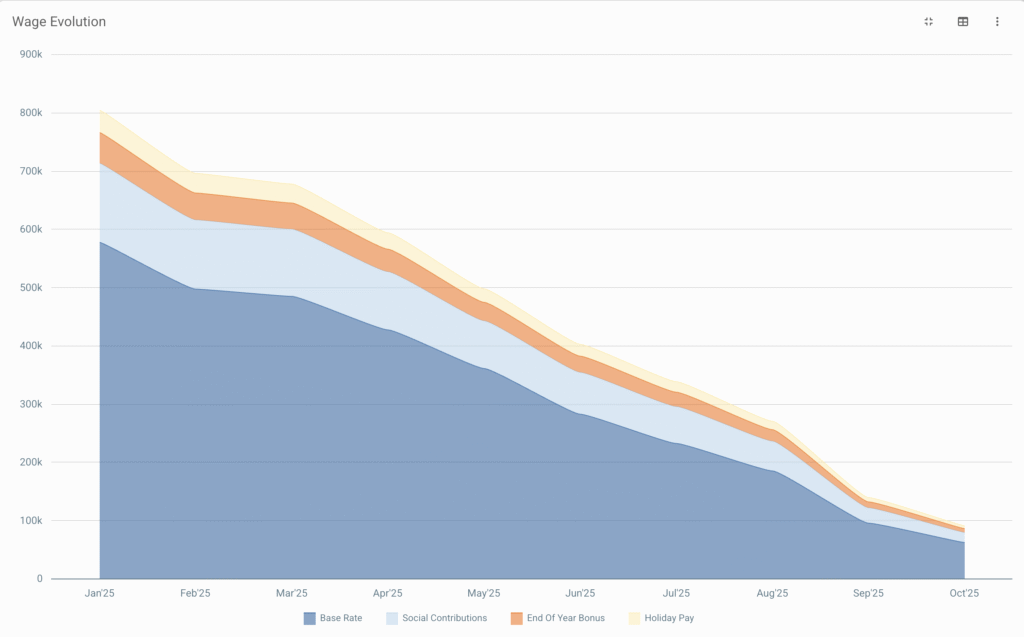Collapse the chart from fullscreen view
This screenshot has height=637, width=1024.
(928, 22)
